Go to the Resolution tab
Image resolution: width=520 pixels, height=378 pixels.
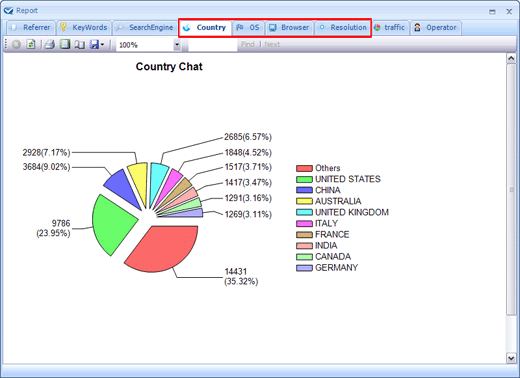[x=342, y=28]
